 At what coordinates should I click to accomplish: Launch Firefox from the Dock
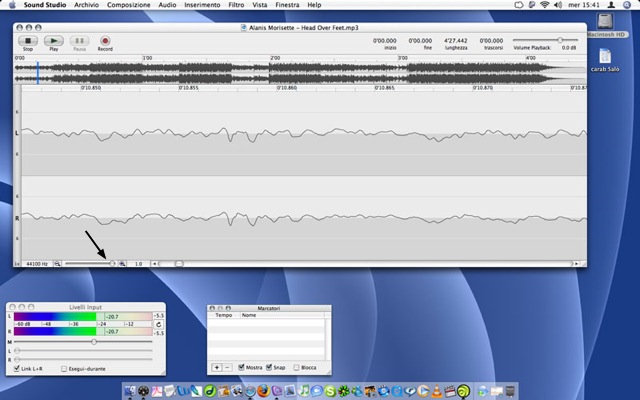pyautogui.click(x=264, y=391)
